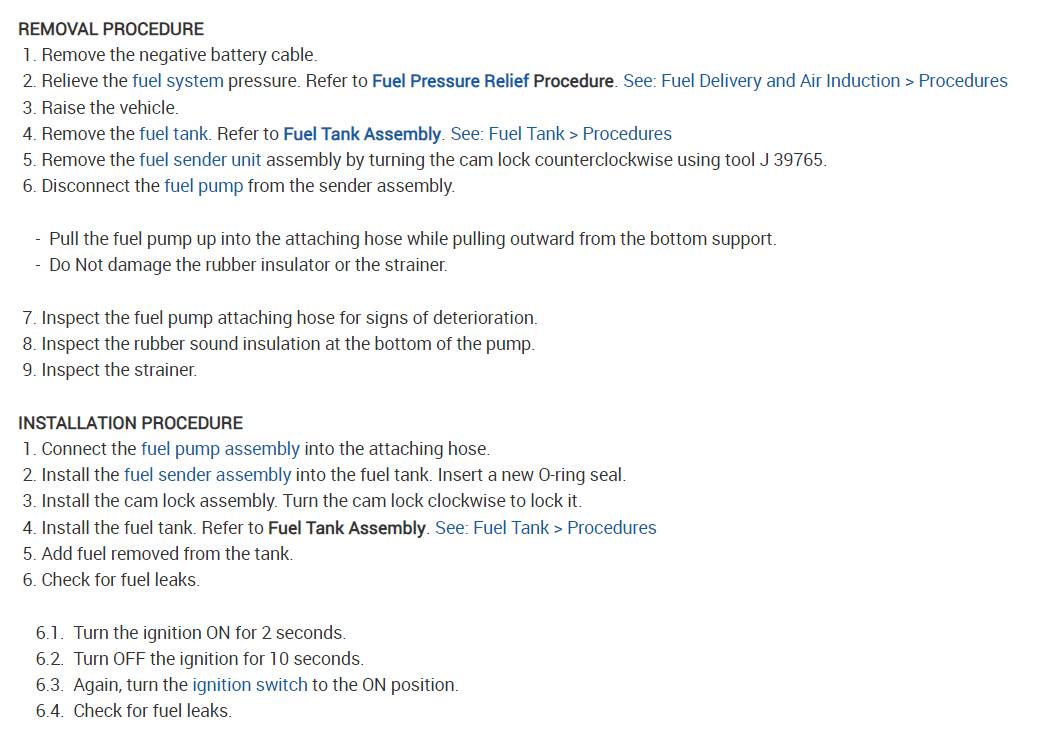Viewport: 1049px width, 742px height.
Task: Click the "INSTALLATION PROCEDURE" heading
Action: (x=130, y=423)
